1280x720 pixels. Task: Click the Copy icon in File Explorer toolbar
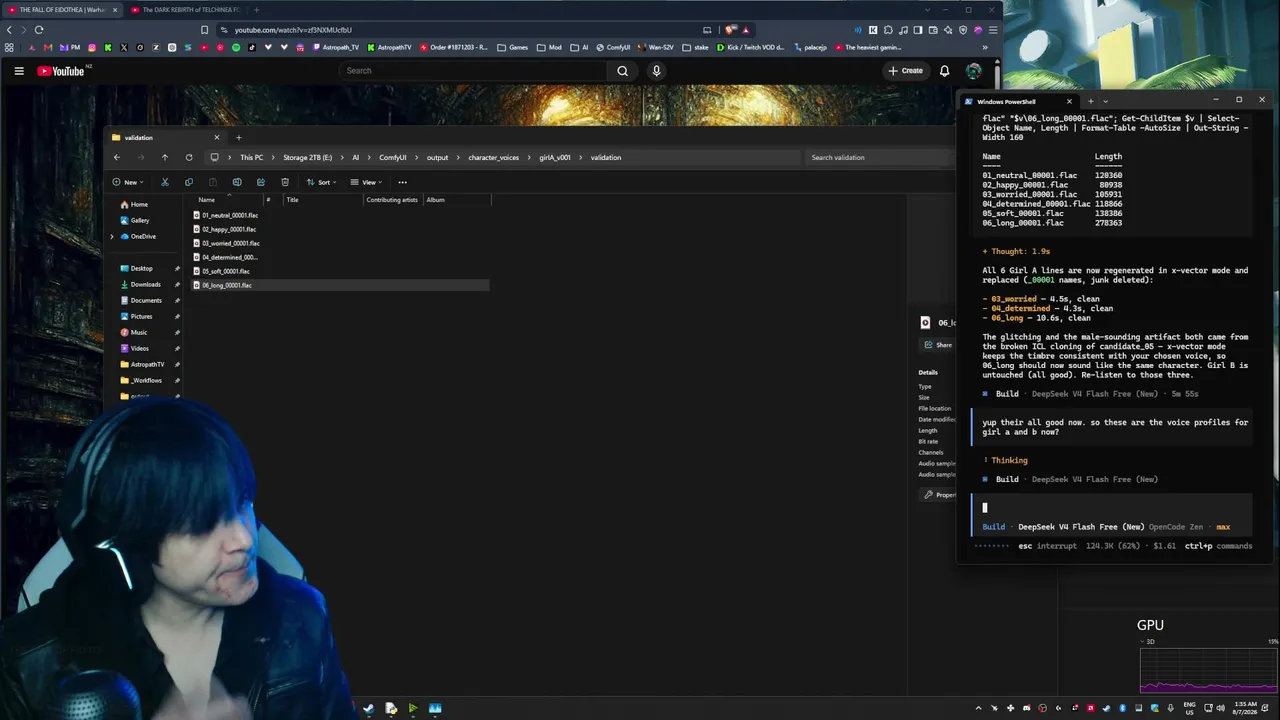[x=189, y=182]
